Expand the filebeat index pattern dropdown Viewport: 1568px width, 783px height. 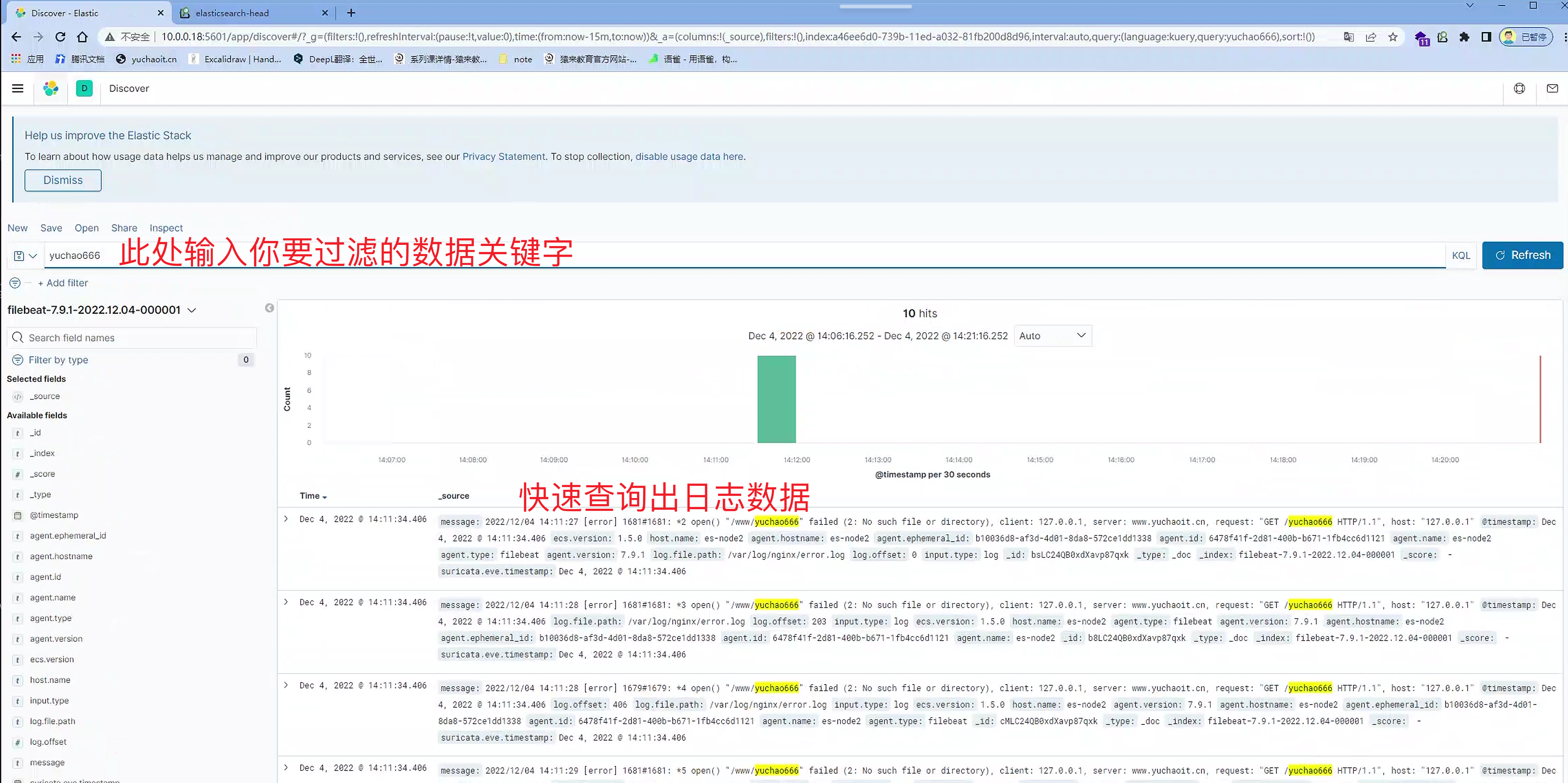[x=192, y=310]
